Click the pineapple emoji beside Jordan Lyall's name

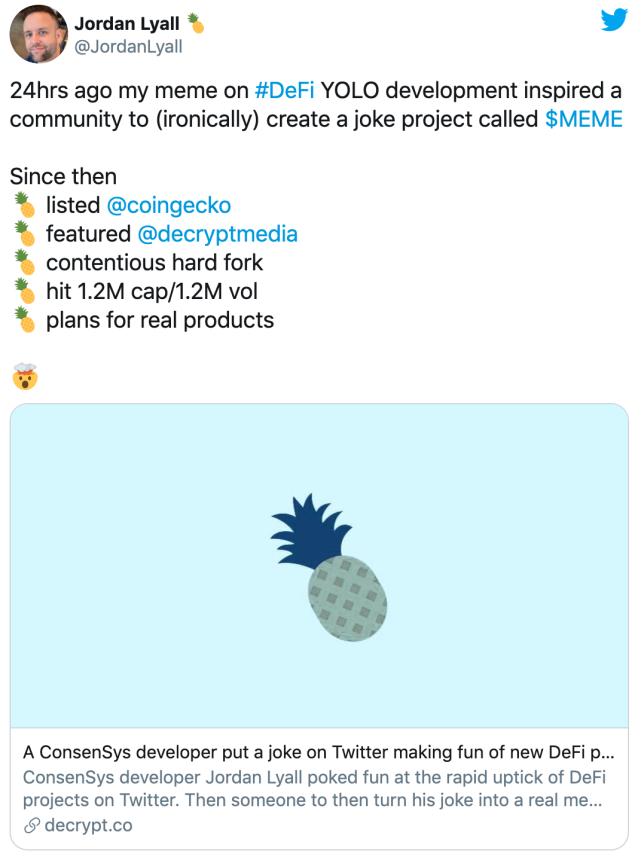point(196,22)
